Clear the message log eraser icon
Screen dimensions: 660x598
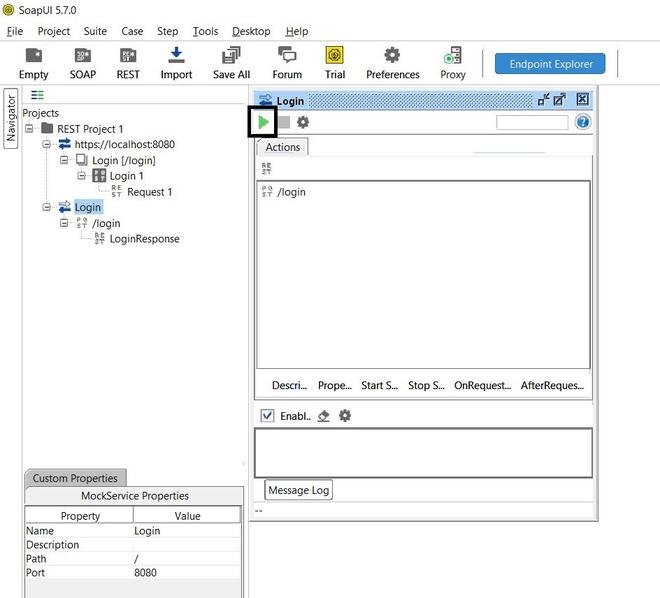[x=323, y=416]
